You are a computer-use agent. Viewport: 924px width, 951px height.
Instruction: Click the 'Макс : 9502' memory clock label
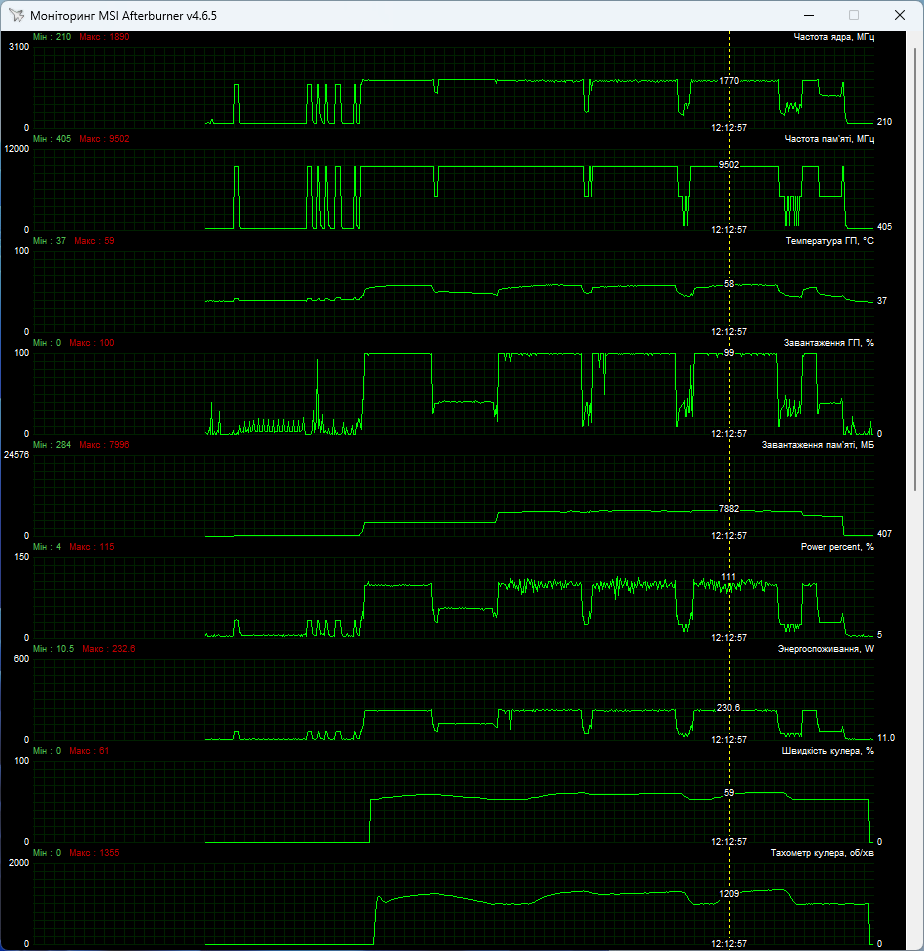(104, 139)
